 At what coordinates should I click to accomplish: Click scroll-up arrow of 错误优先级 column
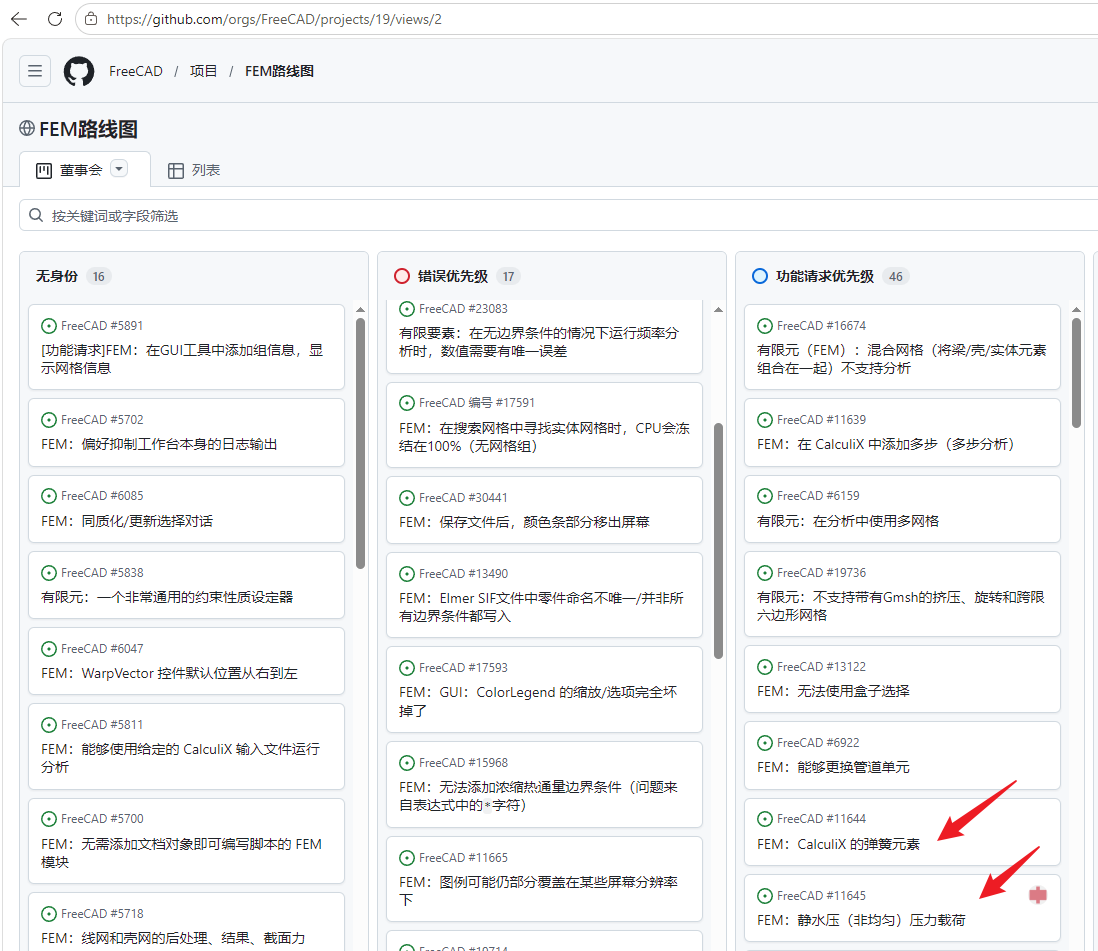[718, 310]
